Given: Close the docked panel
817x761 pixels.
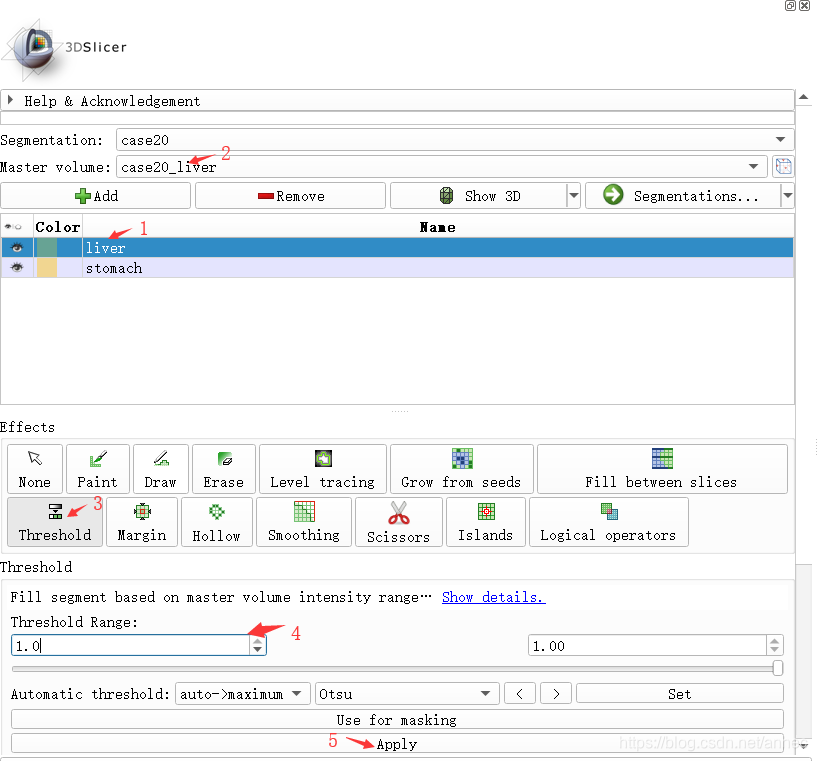Looking at the screenshot, I should tap(804, 6).
